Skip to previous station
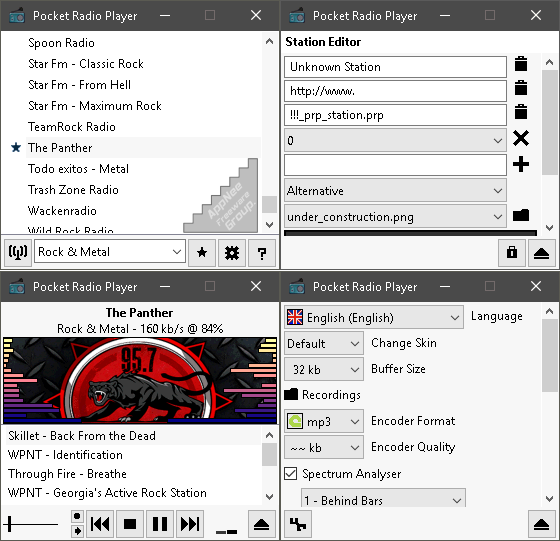The image size is (560, 541). point(100,524)
